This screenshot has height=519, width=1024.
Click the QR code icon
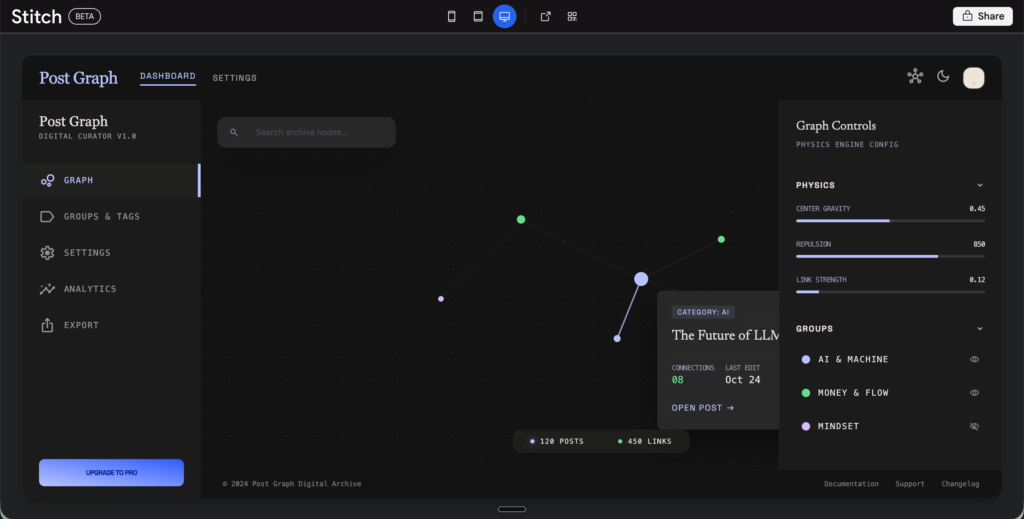(x=572, y=16)
